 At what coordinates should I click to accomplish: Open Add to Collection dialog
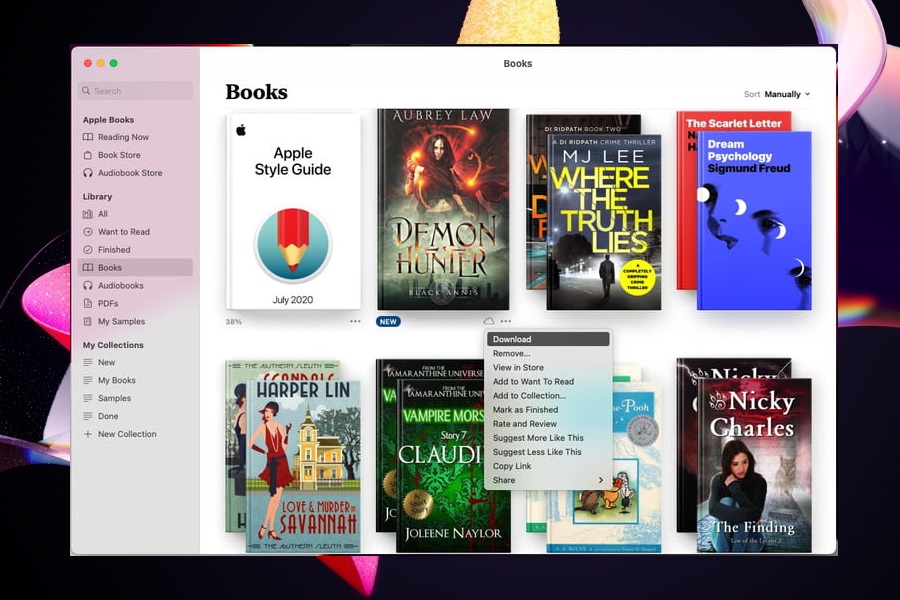coord(529,395)
